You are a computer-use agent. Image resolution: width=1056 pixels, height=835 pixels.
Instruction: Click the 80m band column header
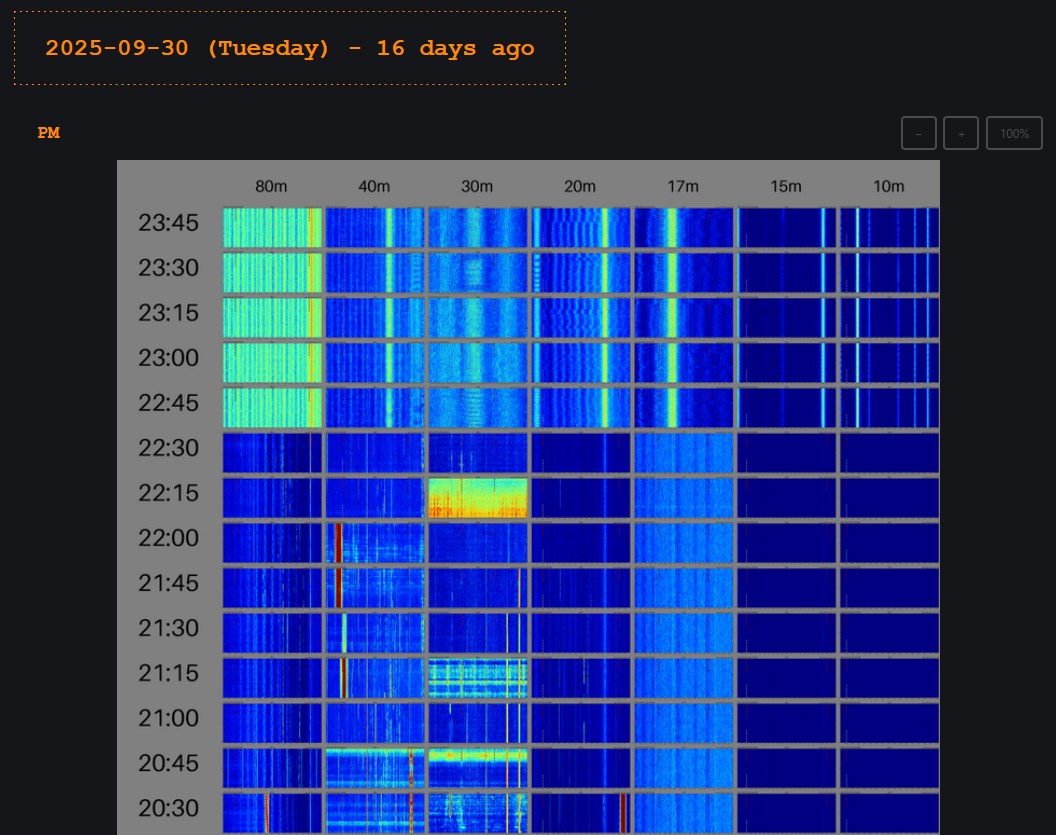coord(271,186)
